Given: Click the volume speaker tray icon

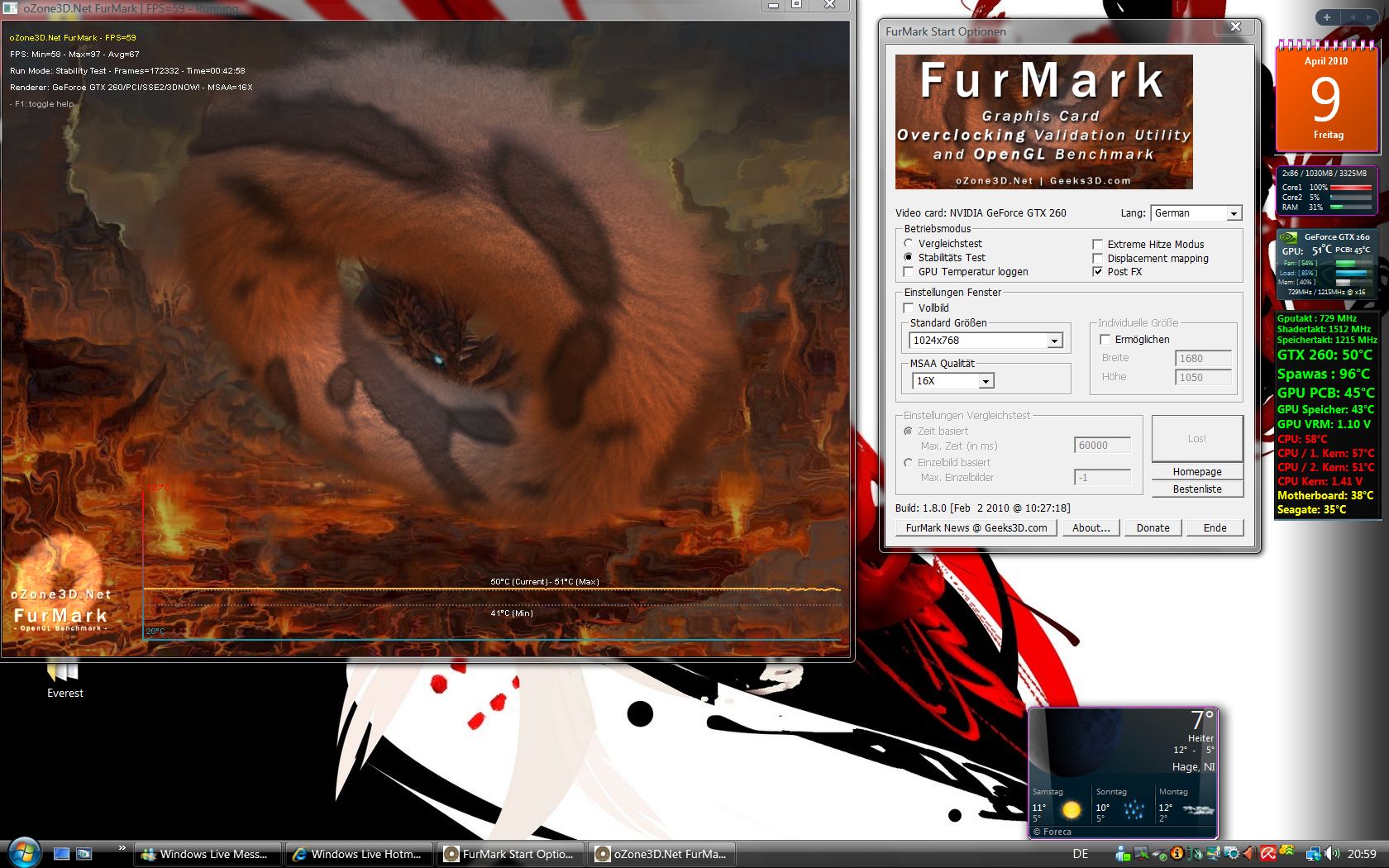Looking at the screenshot, I should (1332, 854).
